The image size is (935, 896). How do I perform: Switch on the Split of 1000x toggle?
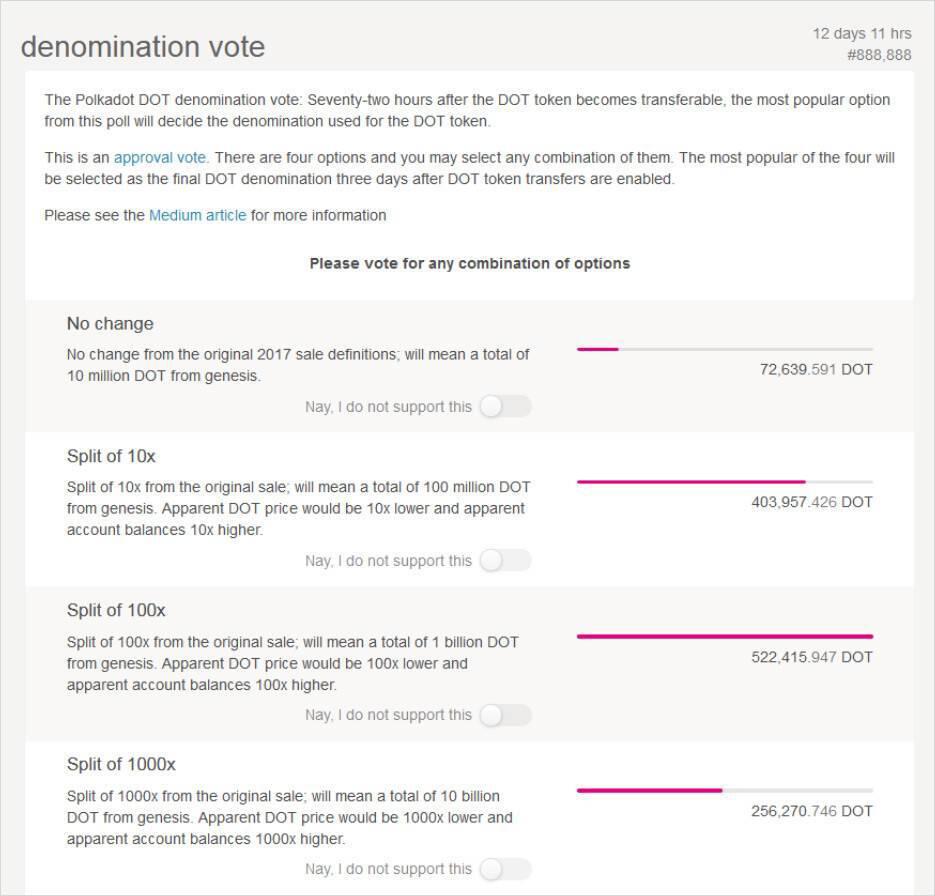tap(504, 869)
